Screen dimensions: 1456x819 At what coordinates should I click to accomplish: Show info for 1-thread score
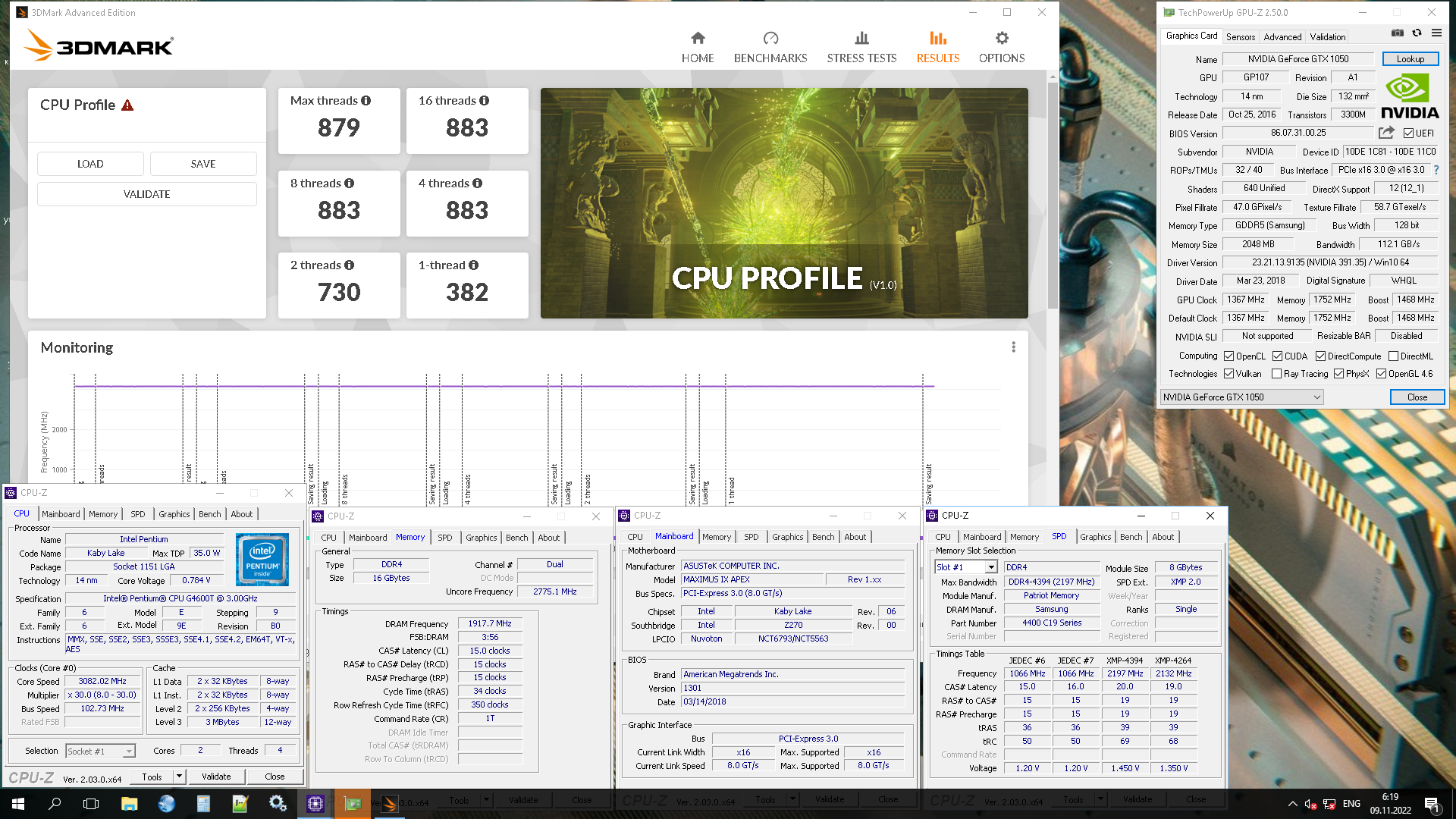click(474, 265)
